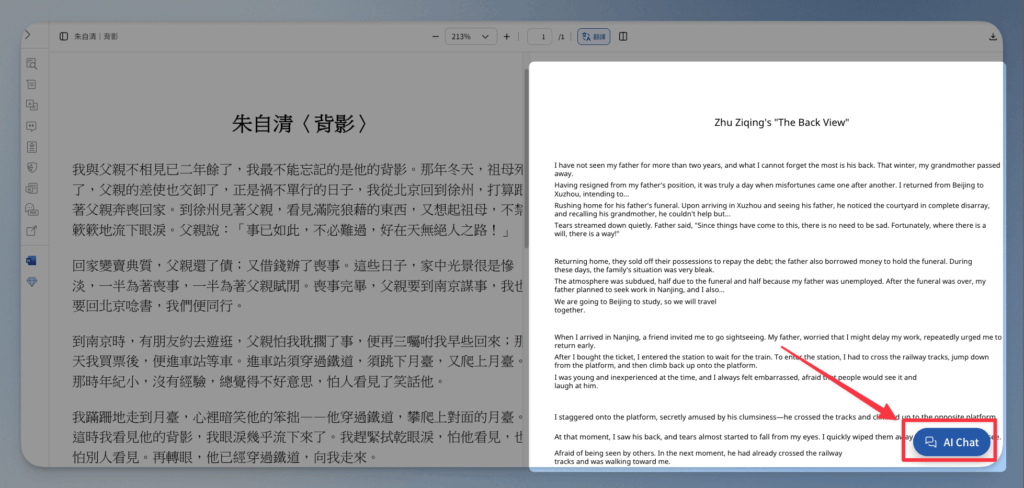
Task: Click the download icon at top right
Action: (x=993, y=37)
